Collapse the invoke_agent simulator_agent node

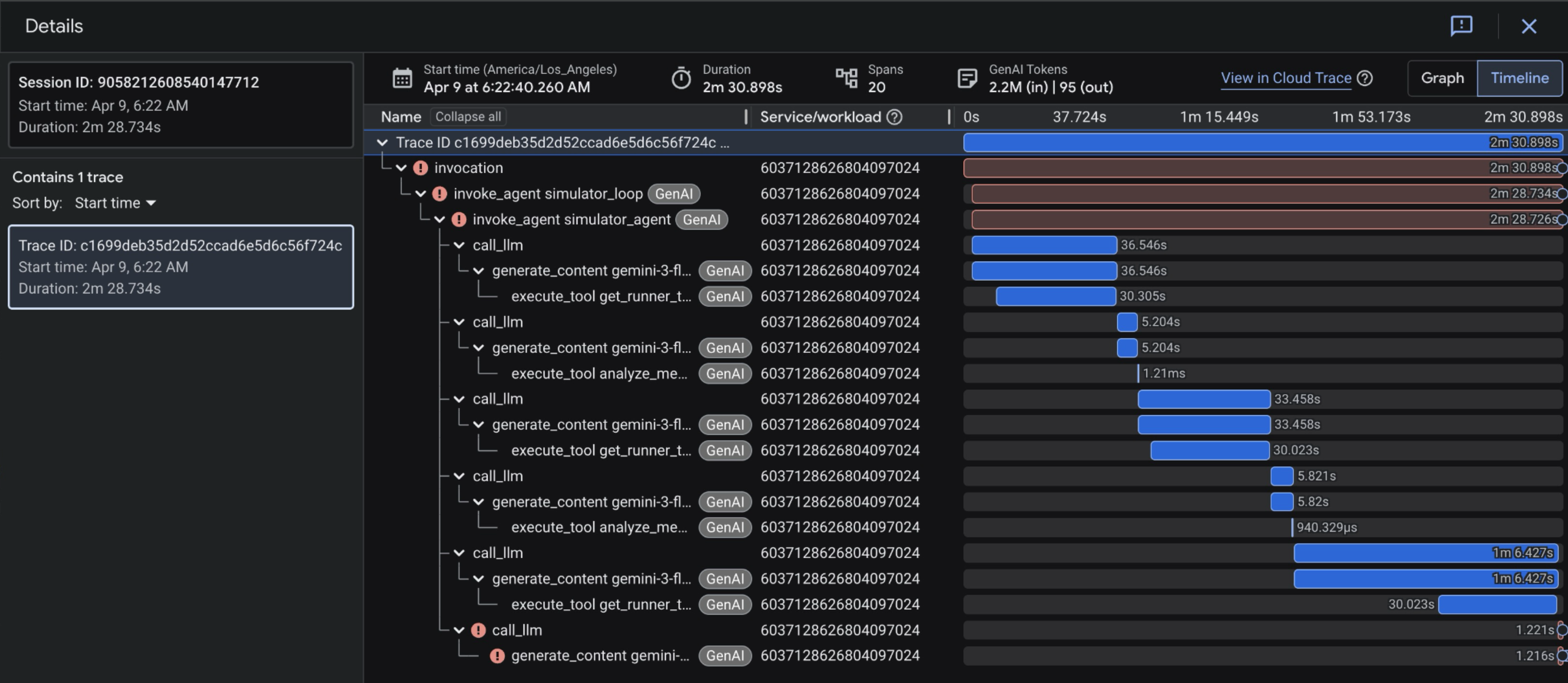[440, 220]
